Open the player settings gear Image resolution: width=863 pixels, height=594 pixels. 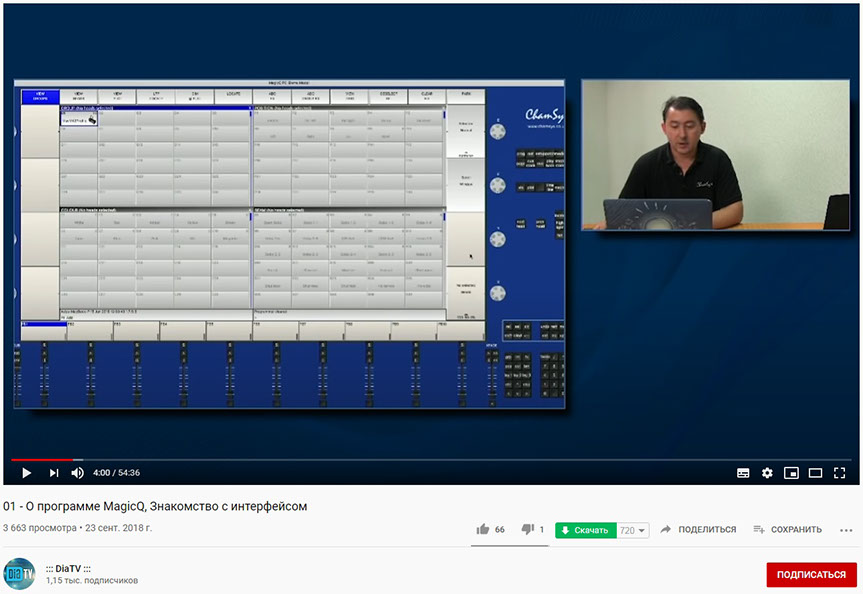[x=767, y=473]
